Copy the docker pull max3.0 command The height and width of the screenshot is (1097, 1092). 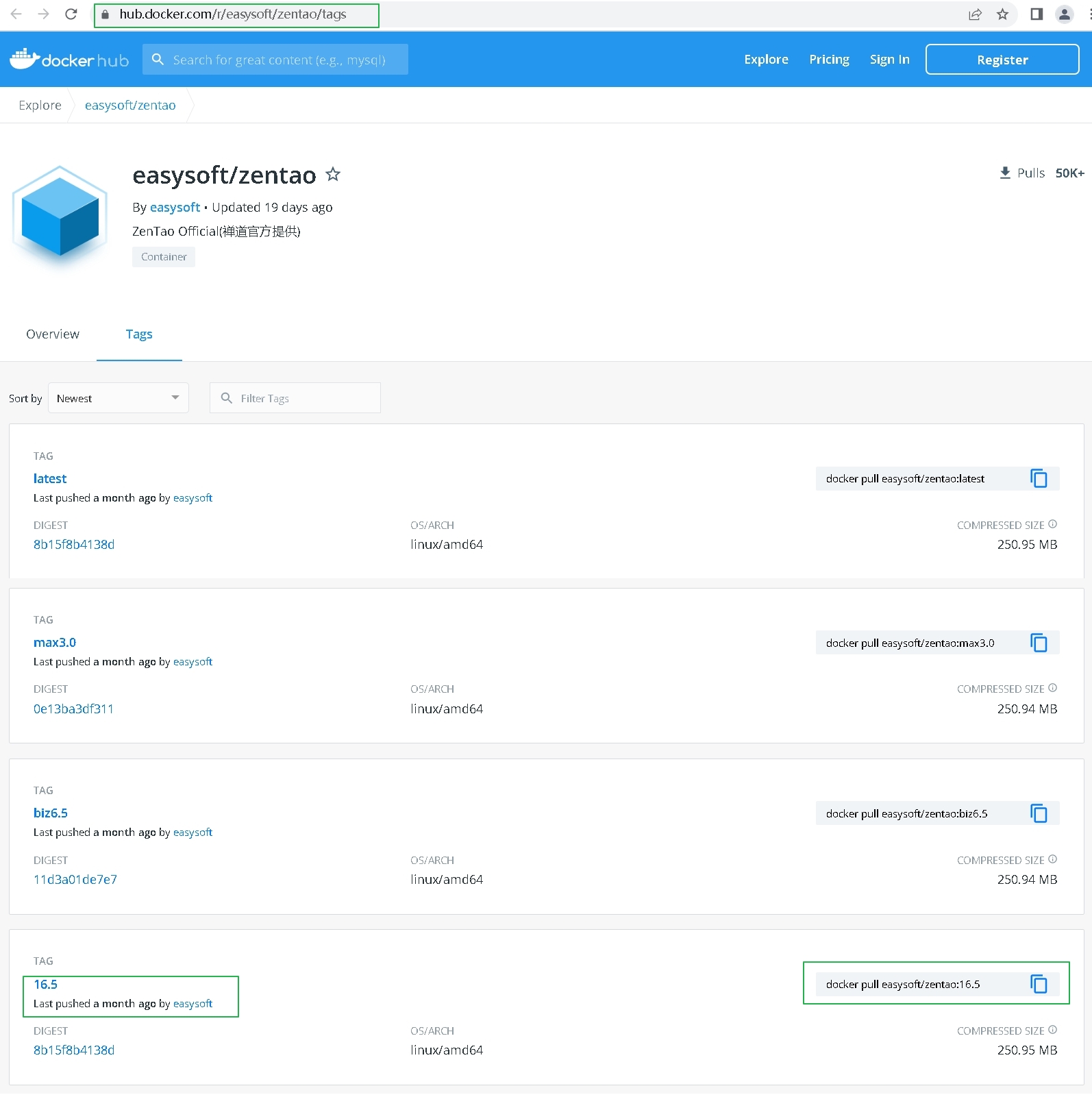(1039, 643)
